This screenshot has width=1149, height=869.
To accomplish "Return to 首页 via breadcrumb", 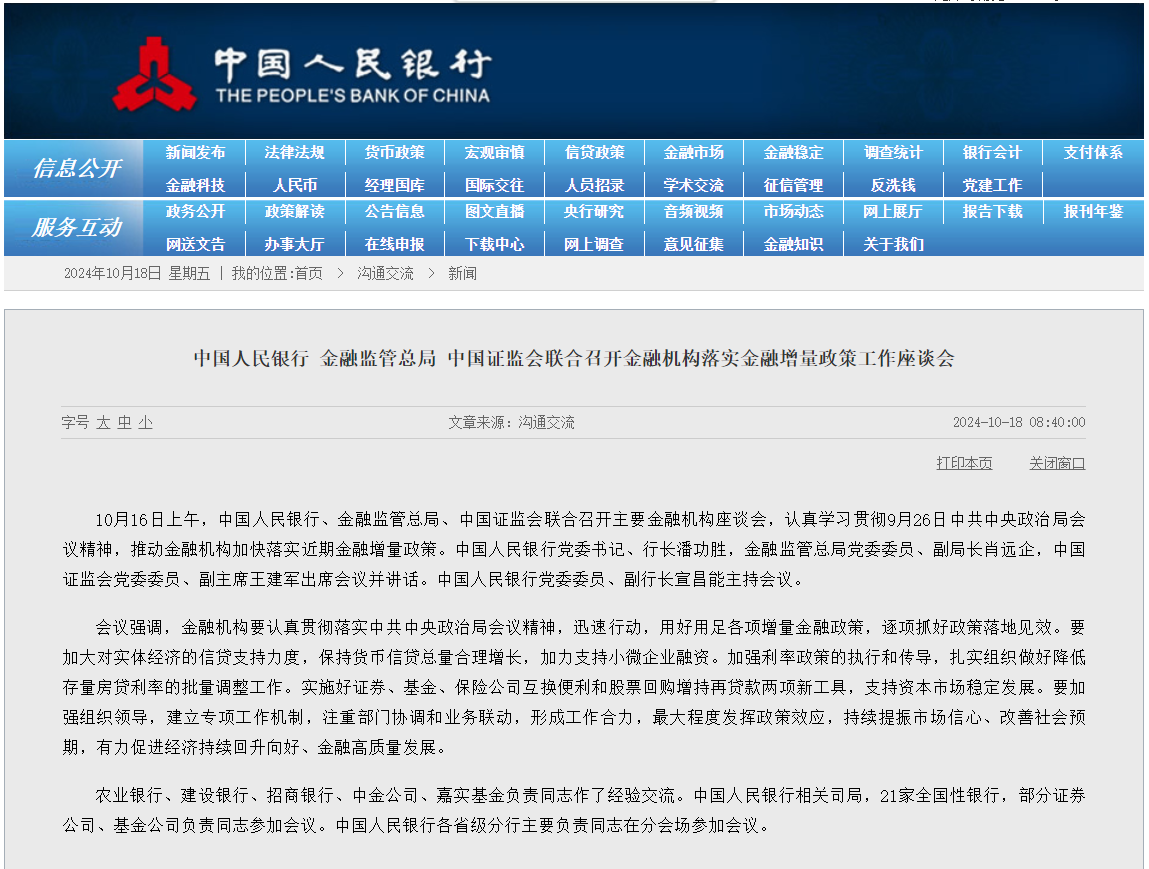I will click(x=309, y=273).
